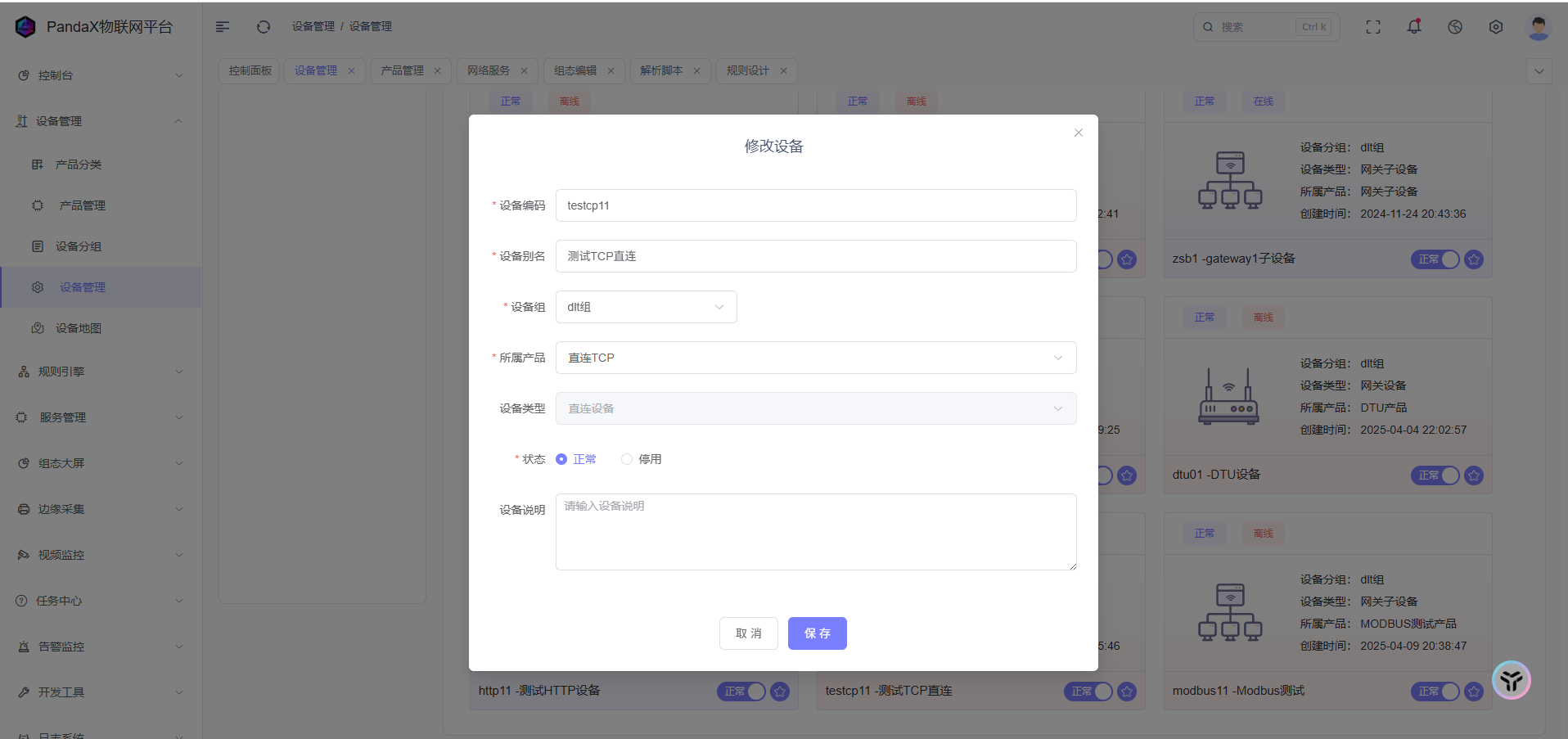This screenshot has height=739, width=1568.
Task: Collapse the sidebar menu icon
Action: coord(223,27)
